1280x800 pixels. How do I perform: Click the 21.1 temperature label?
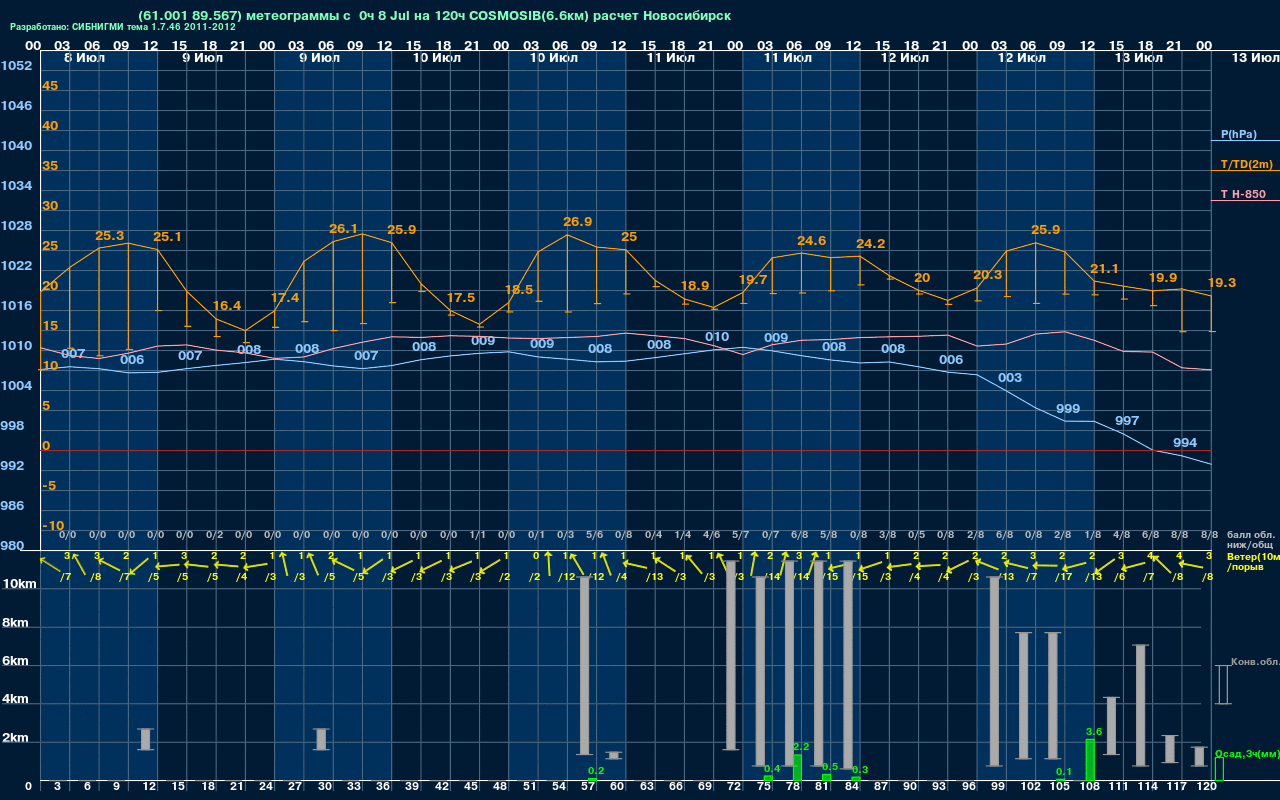[1105, 269]
